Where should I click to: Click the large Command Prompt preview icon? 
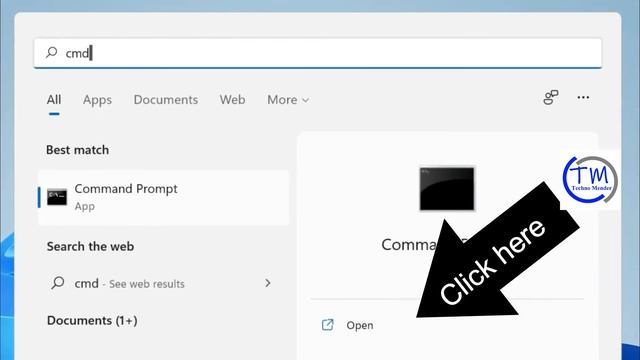447,189
